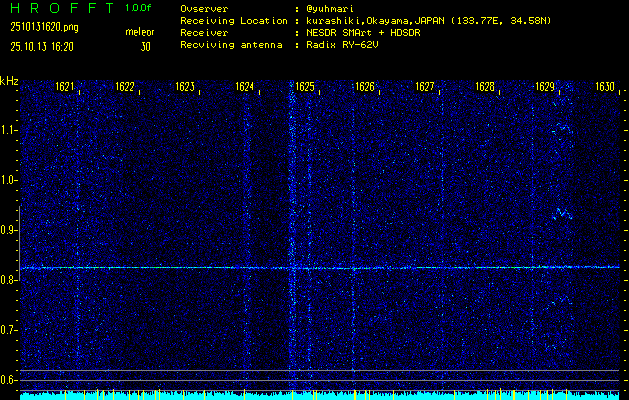Click the kHz axis unit label
The height and width of the screenshot is (400, 629).
[9, 81]
